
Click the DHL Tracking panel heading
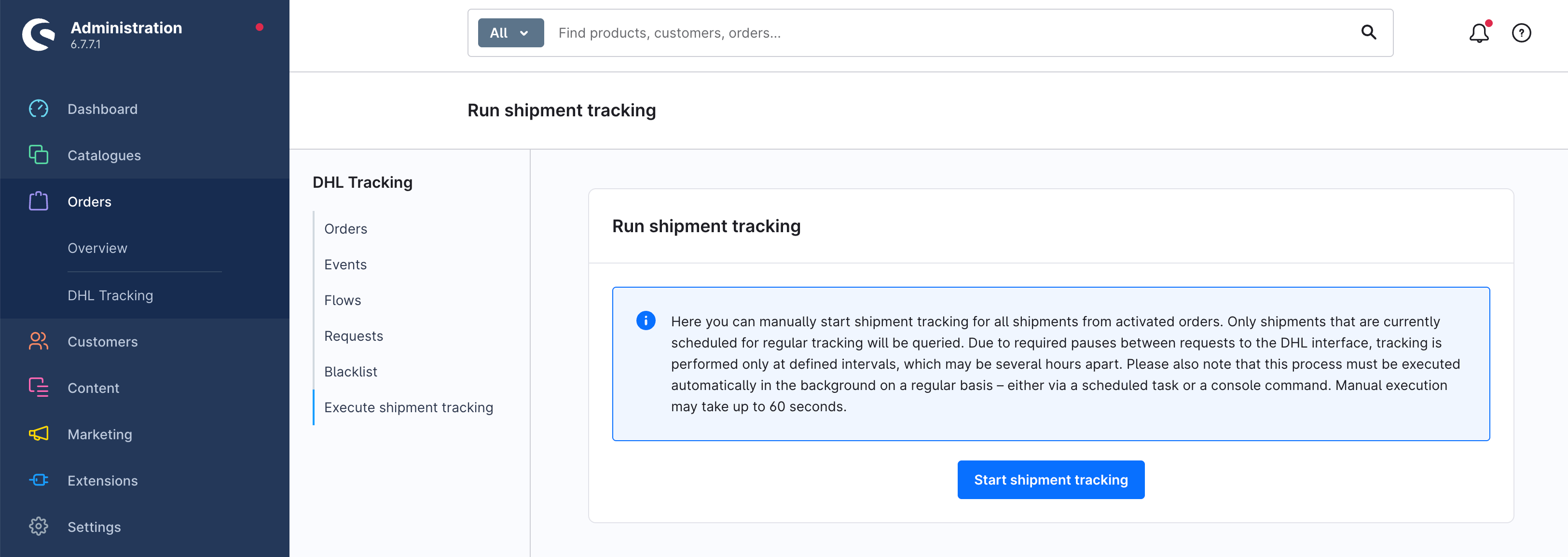tap(362, 182)
